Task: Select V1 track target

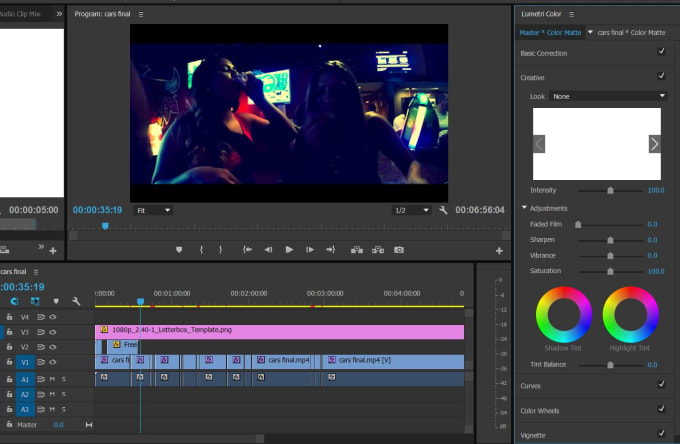Action: 25,362
